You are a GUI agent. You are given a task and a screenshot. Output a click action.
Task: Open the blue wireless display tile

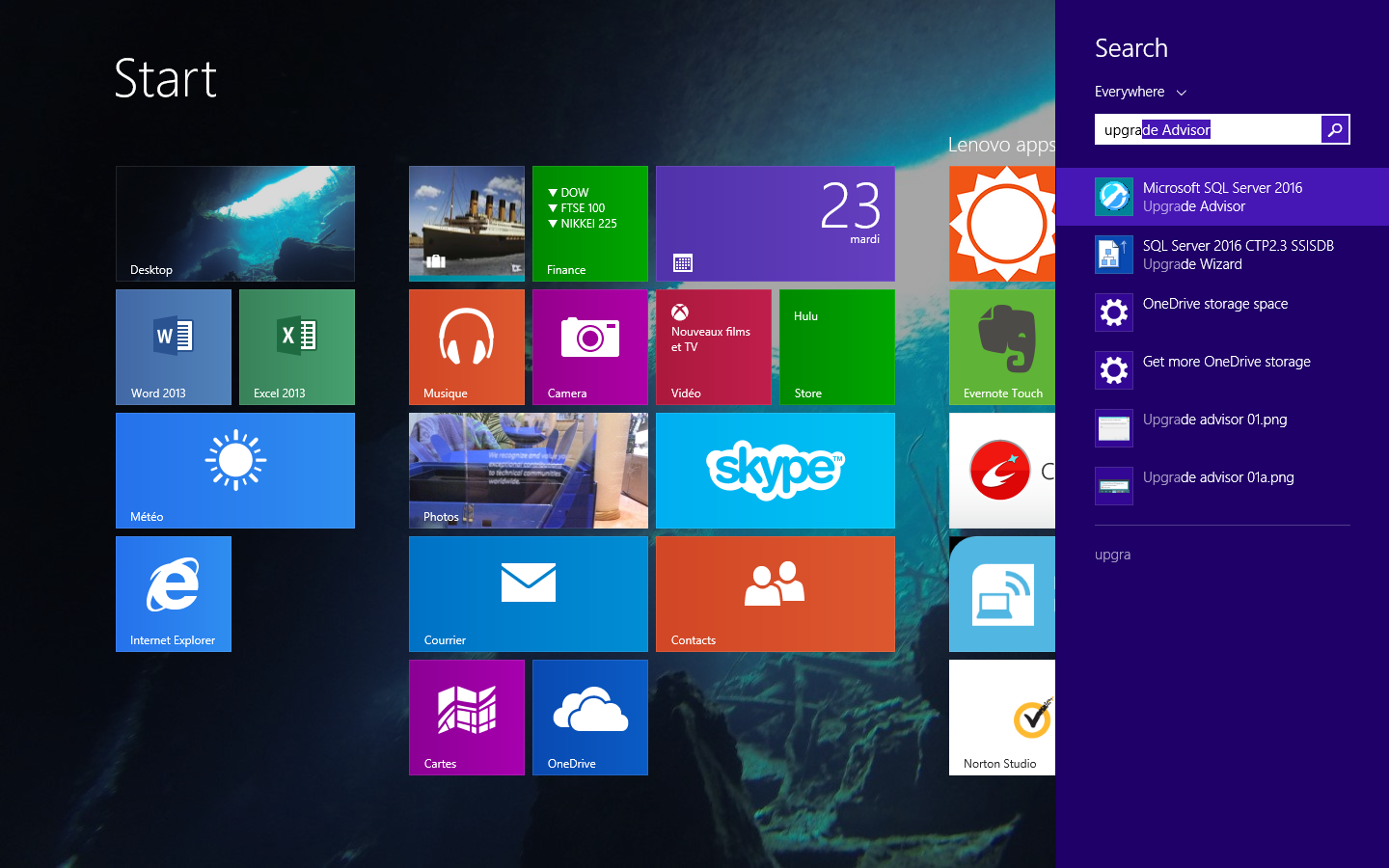point(1002,594)
